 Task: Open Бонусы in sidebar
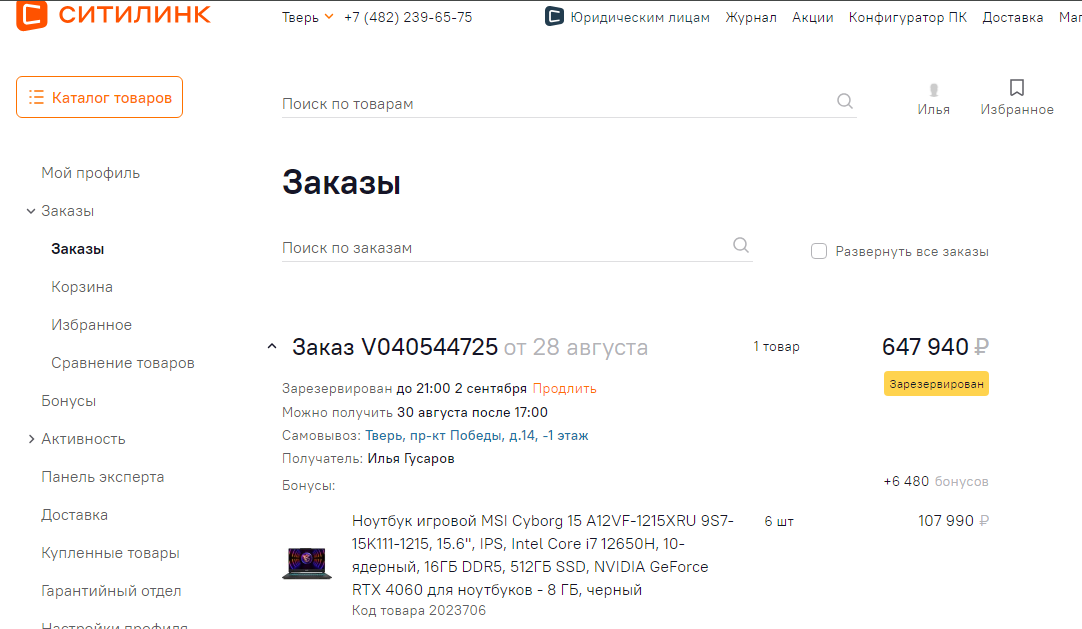tap(68, 401)
